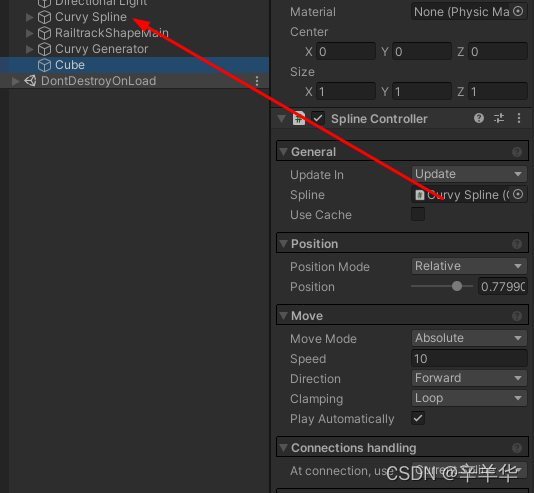Image resolution: width=534 pixels, height=493 pixels.
Task: Click the Size Z input field
Action: (x=498, y=91)
